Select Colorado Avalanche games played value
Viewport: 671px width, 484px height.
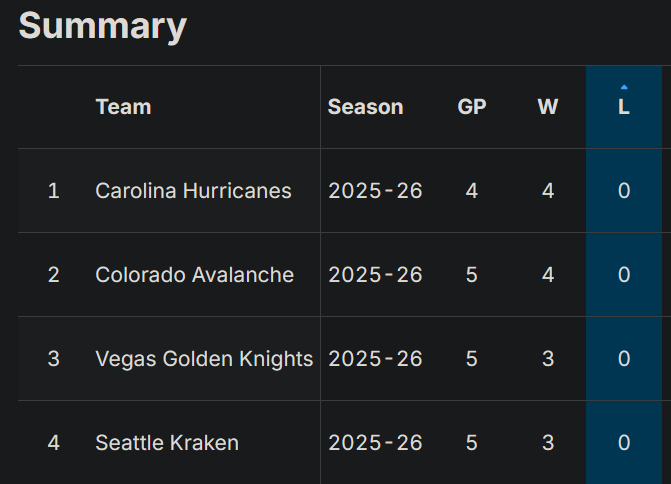point(472,274)
